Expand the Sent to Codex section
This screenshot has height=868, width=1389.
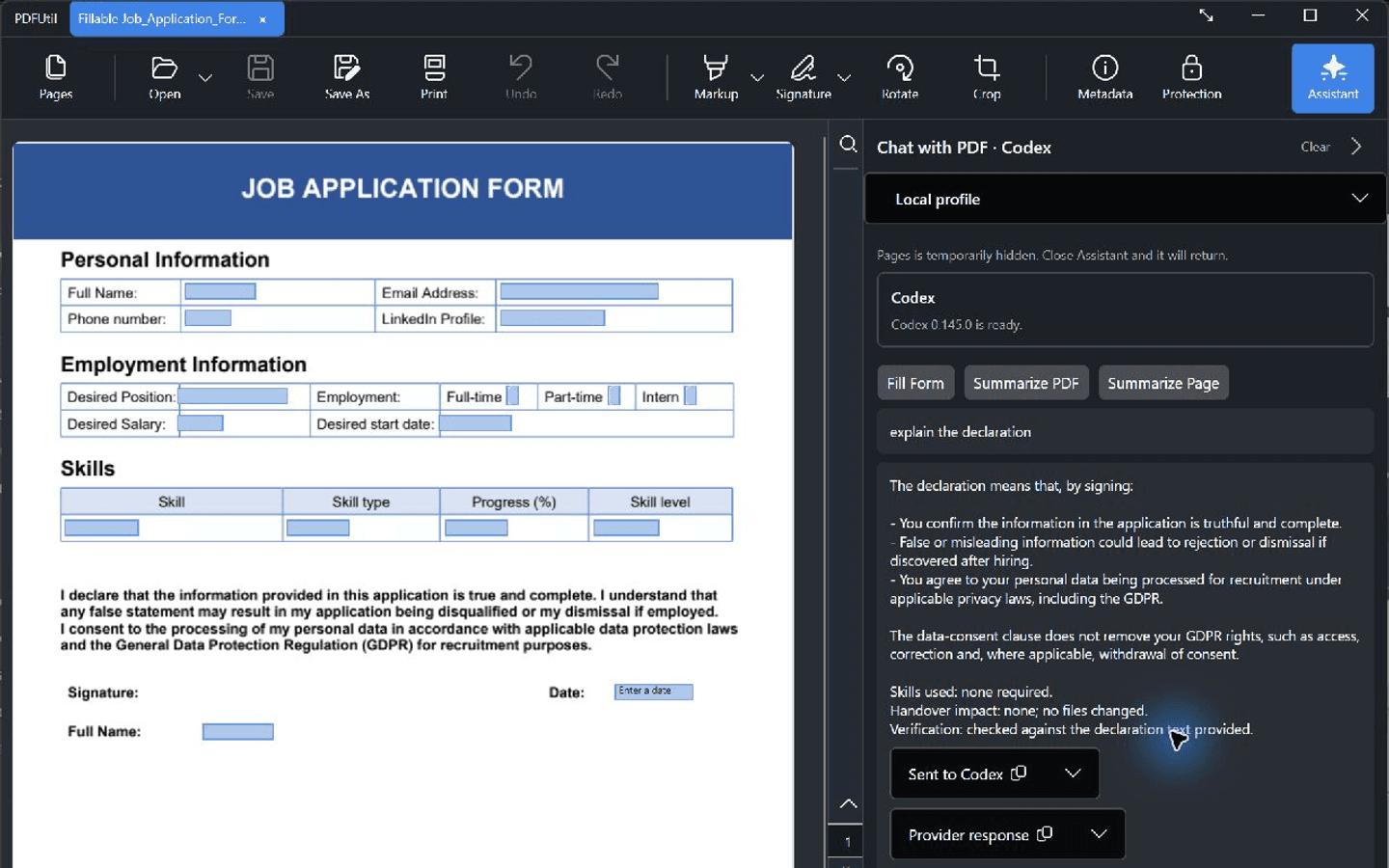tap(1073, 773)
